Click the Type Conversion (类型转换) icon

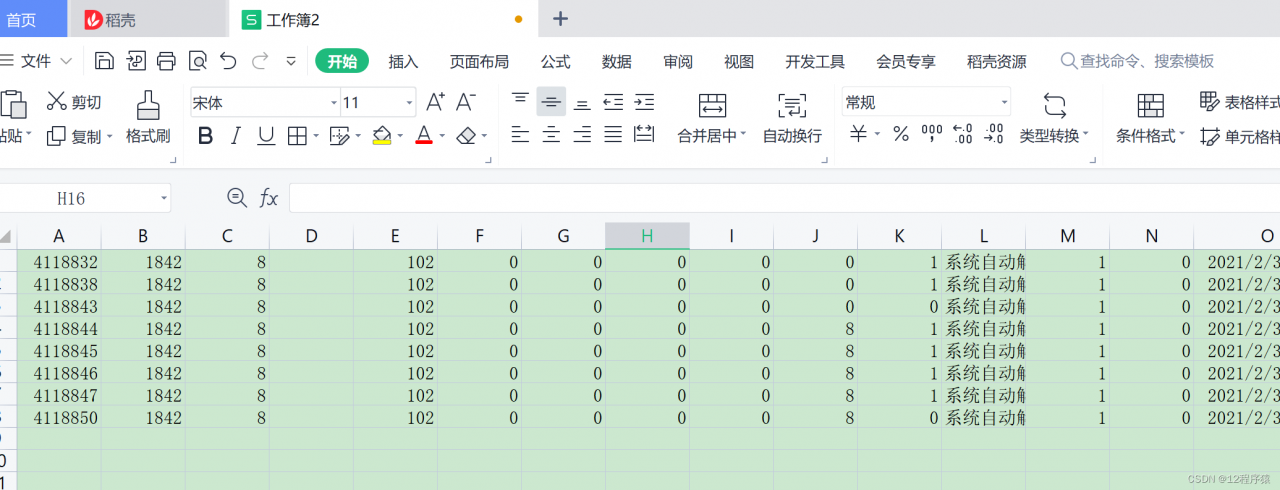(1054, 104)
